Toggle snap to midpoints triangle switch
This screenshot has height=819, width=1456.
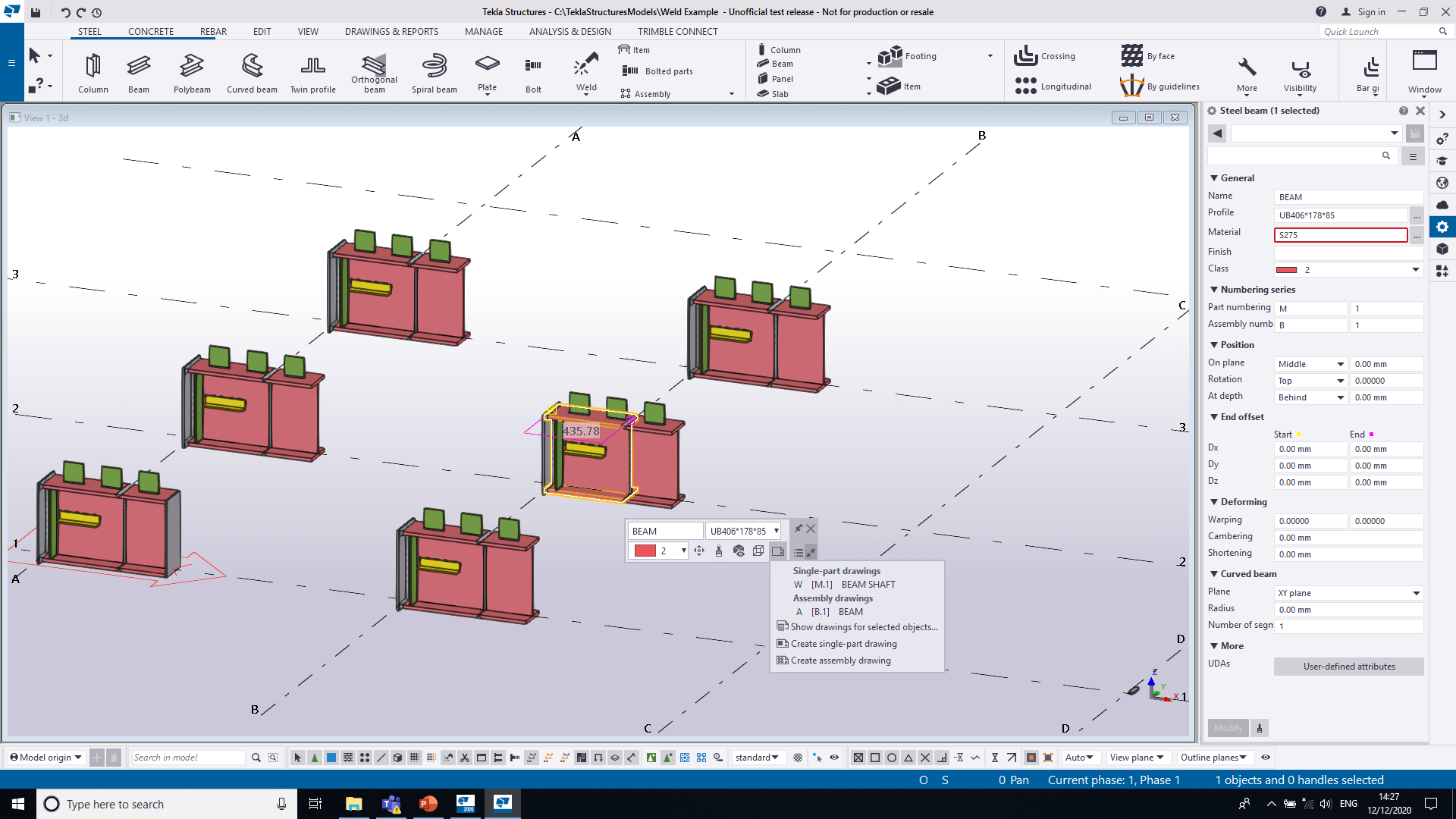[908, 758]
